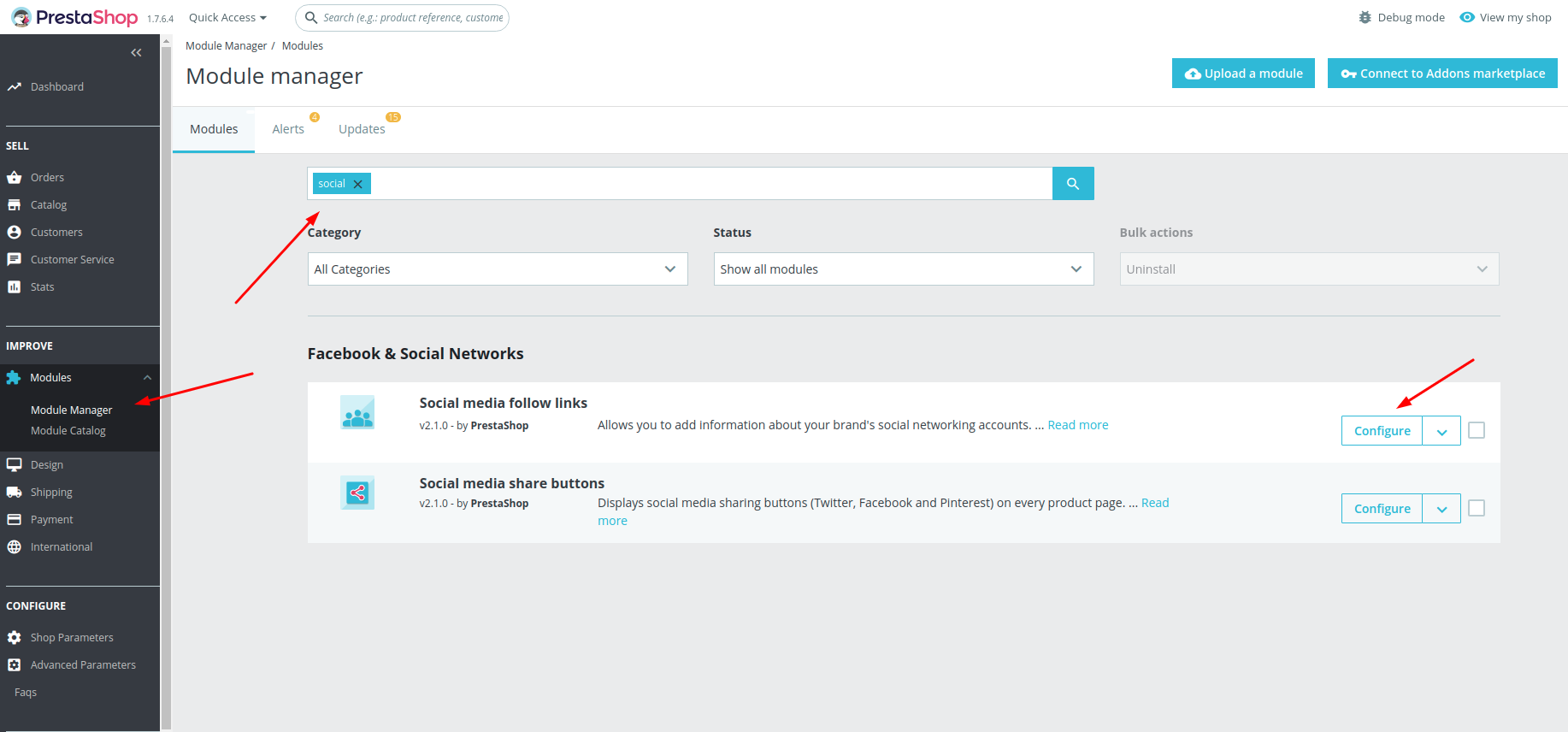Screen dimensions: 1568x732
Task: Click the Orders basket icon
Action: [14, 178]
